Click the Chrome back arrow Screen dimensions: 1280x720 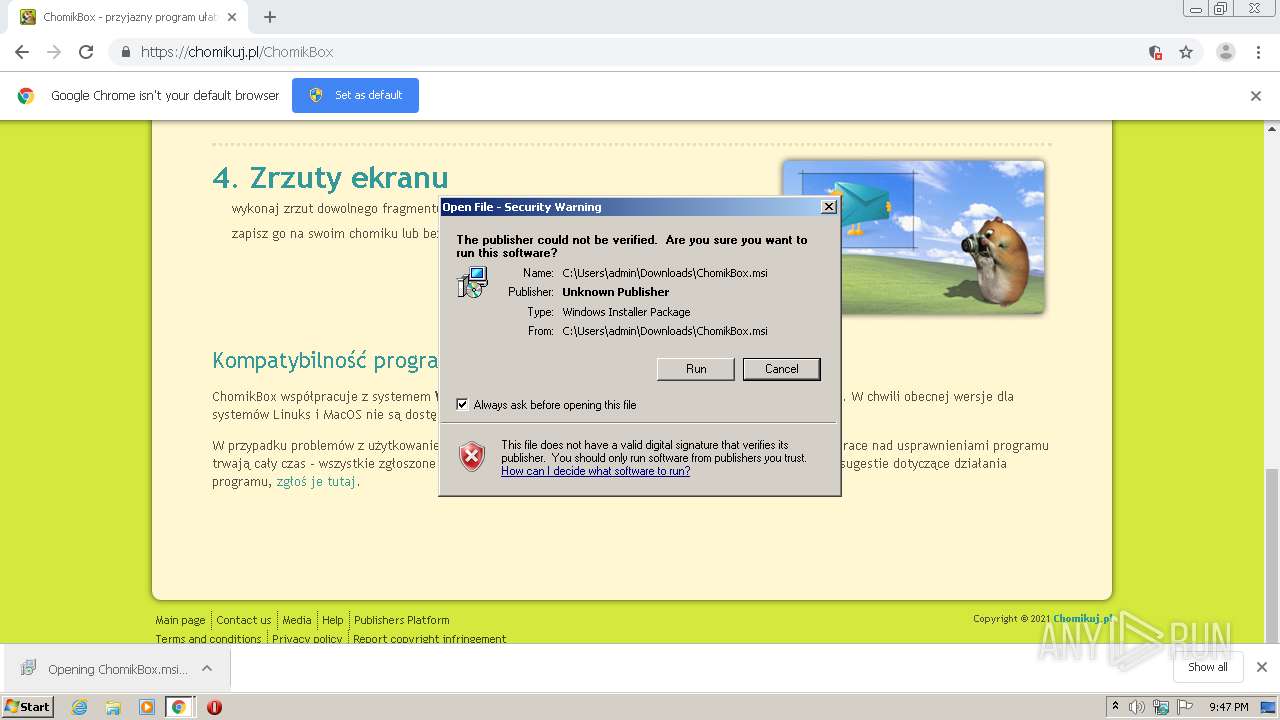(22, 52)
